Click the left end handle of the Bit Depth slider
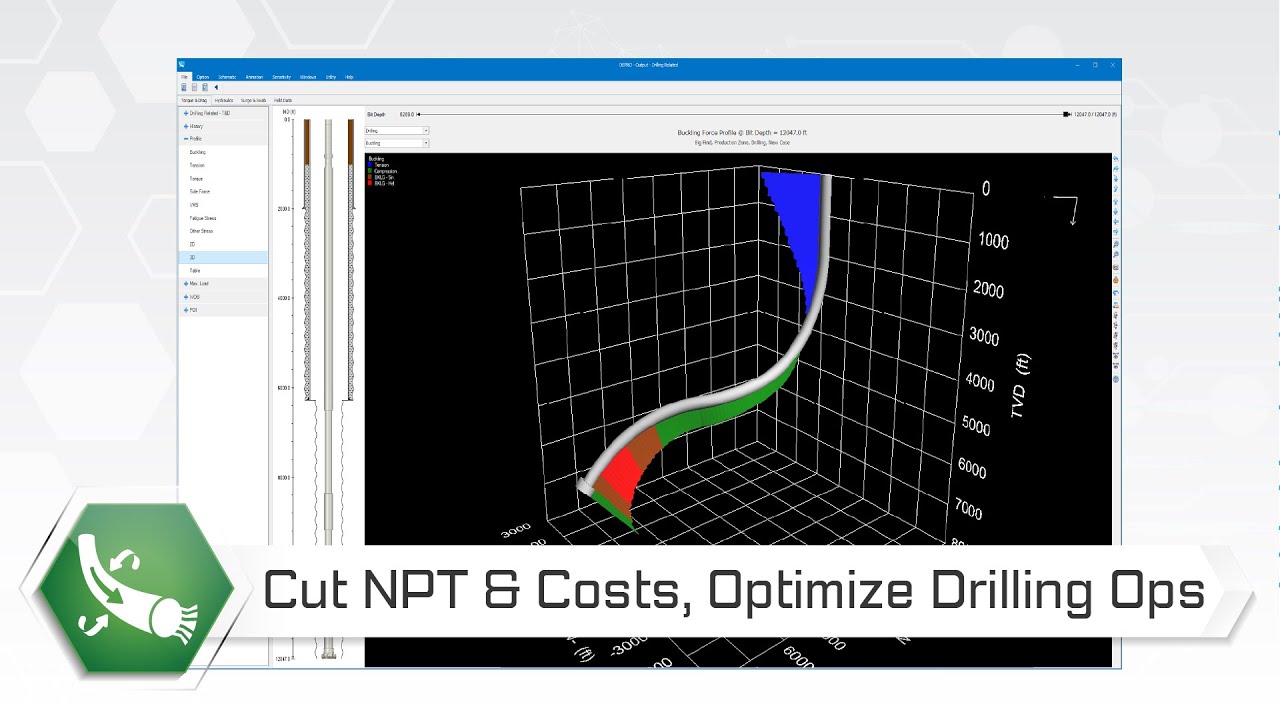Screen dimensions: 1280x720 pyautogui.click(x=418, y=114)
